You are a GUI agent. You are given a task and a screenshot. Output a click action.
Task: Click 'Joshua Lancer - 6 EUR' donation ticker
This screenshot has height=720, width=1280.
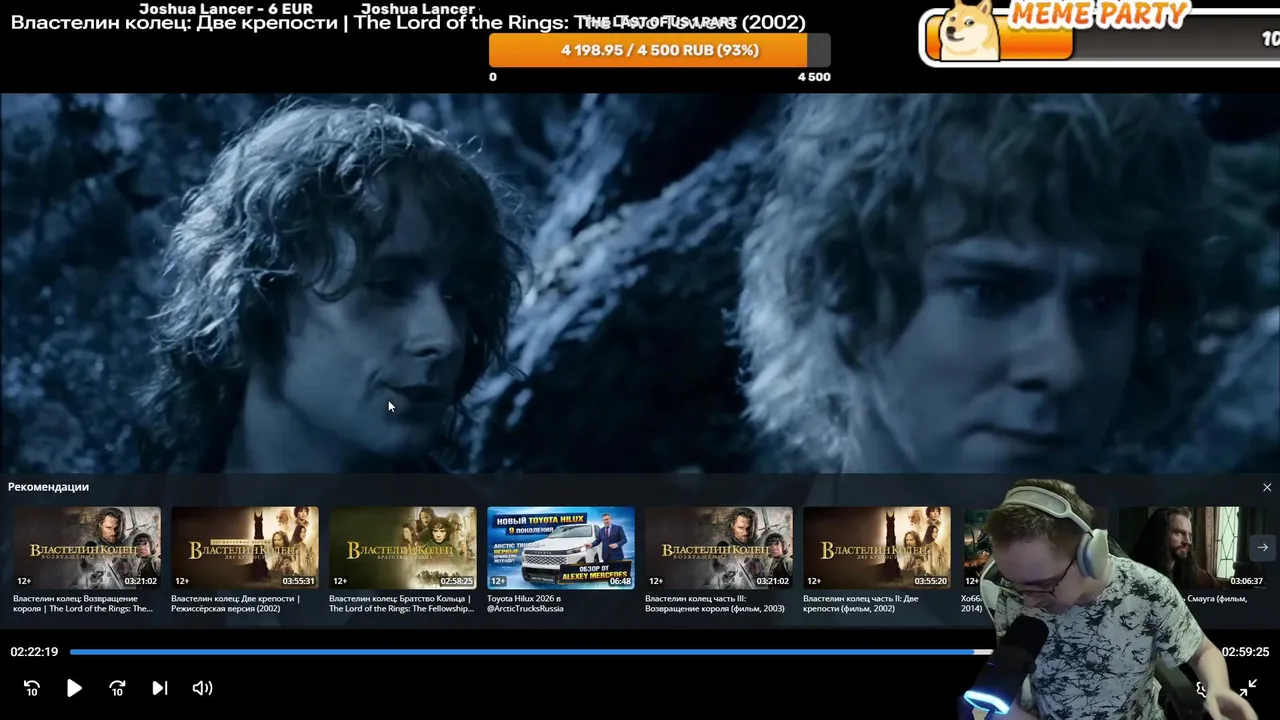point(226,9)
